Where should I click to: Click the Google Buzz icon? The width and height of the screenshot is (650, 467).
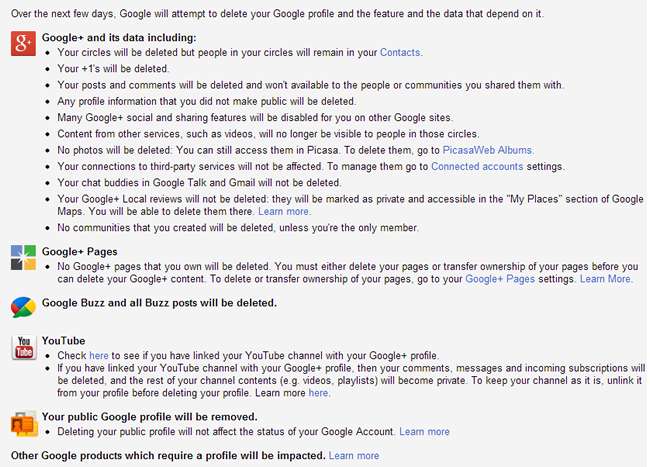23,307
